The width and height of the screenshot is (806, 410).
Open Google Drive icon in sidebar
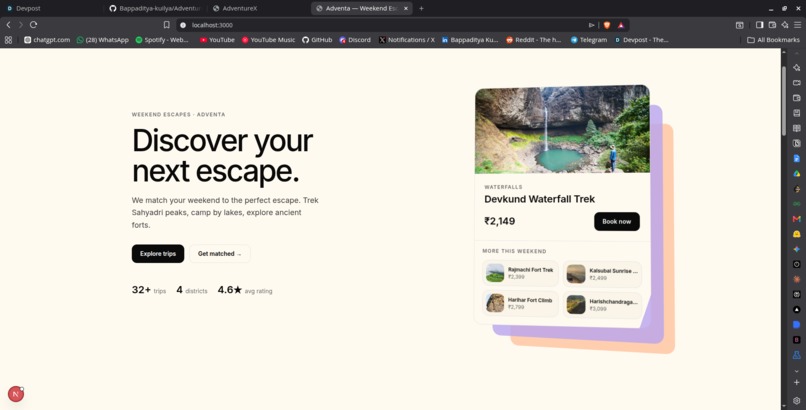796,174
